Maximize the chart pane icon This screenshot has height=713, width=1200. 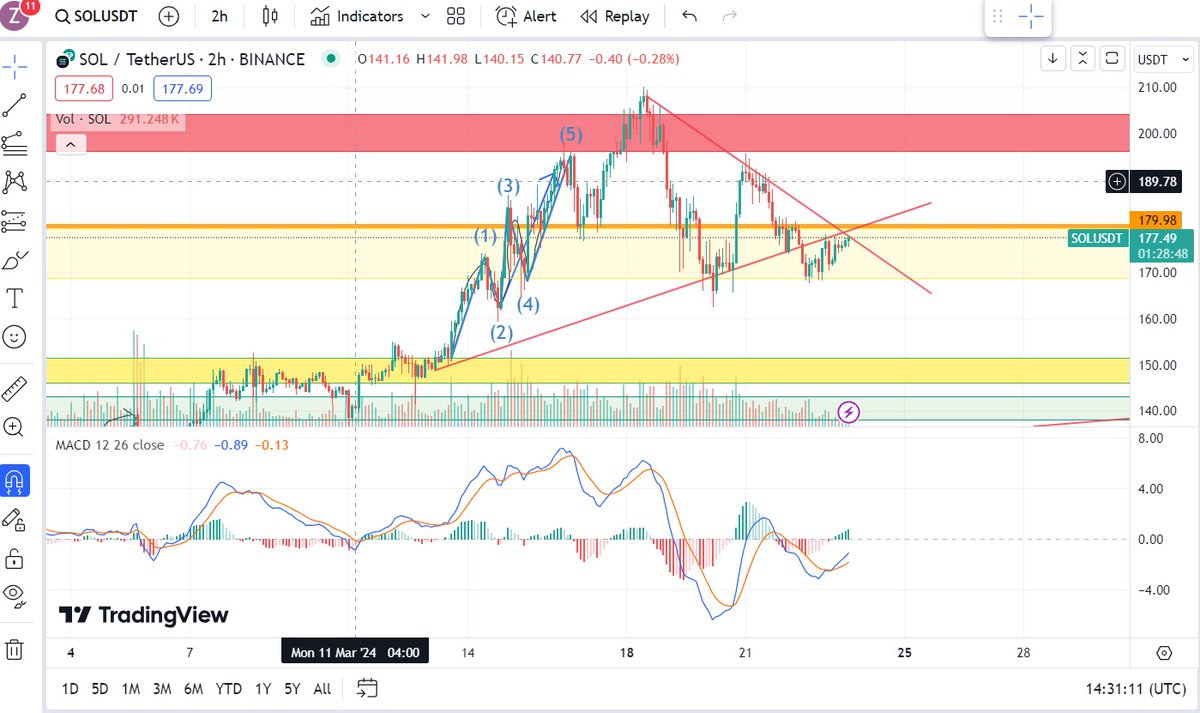click(x=1113, y=59)
